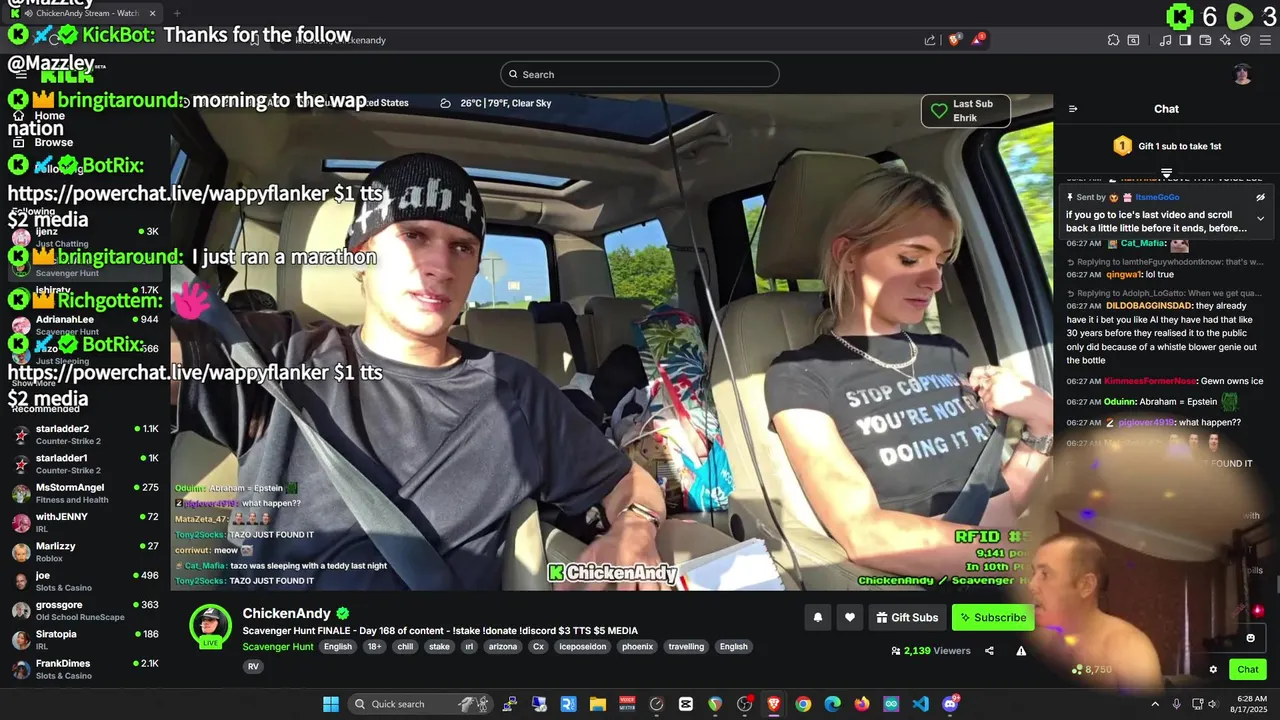This screenshot has width=1280, height=720.
Task: Open Brave Rewards triangle icon
Action: click(978, 40)
